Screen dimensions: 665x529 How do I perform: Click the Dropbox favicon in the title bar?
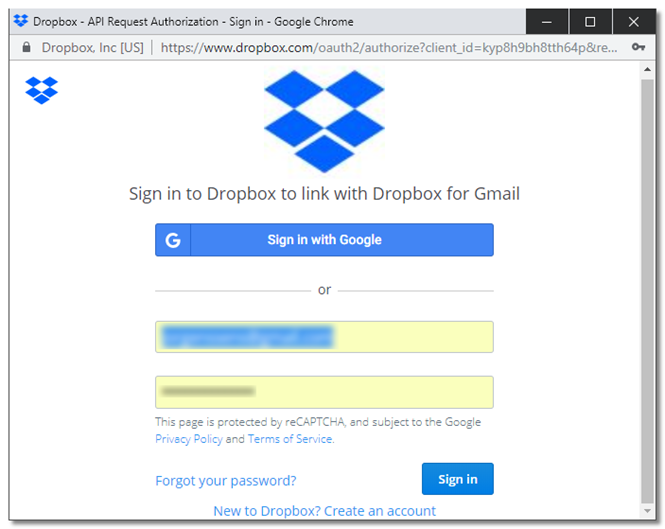tap(21, 21)
